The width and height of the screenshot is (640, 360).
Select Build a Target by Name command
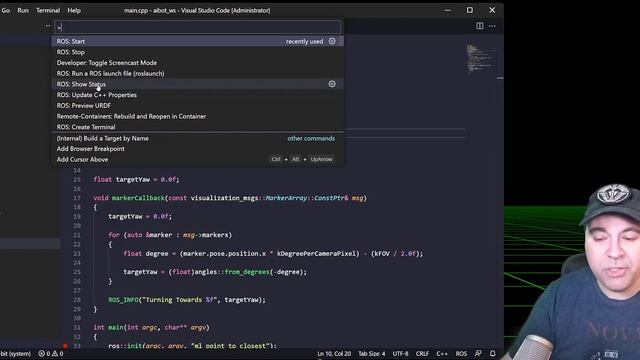point(198,138)
